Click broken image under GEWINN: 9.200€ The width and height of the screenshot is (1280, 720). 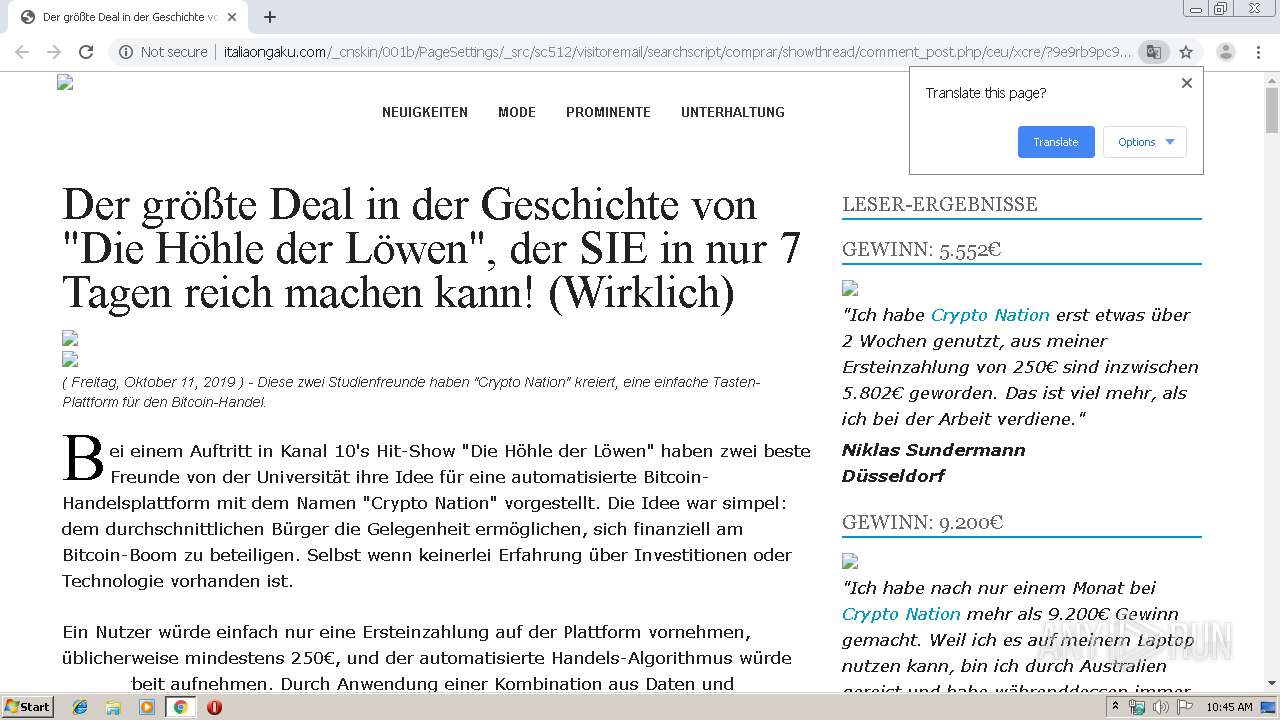[x=850, y=561]
